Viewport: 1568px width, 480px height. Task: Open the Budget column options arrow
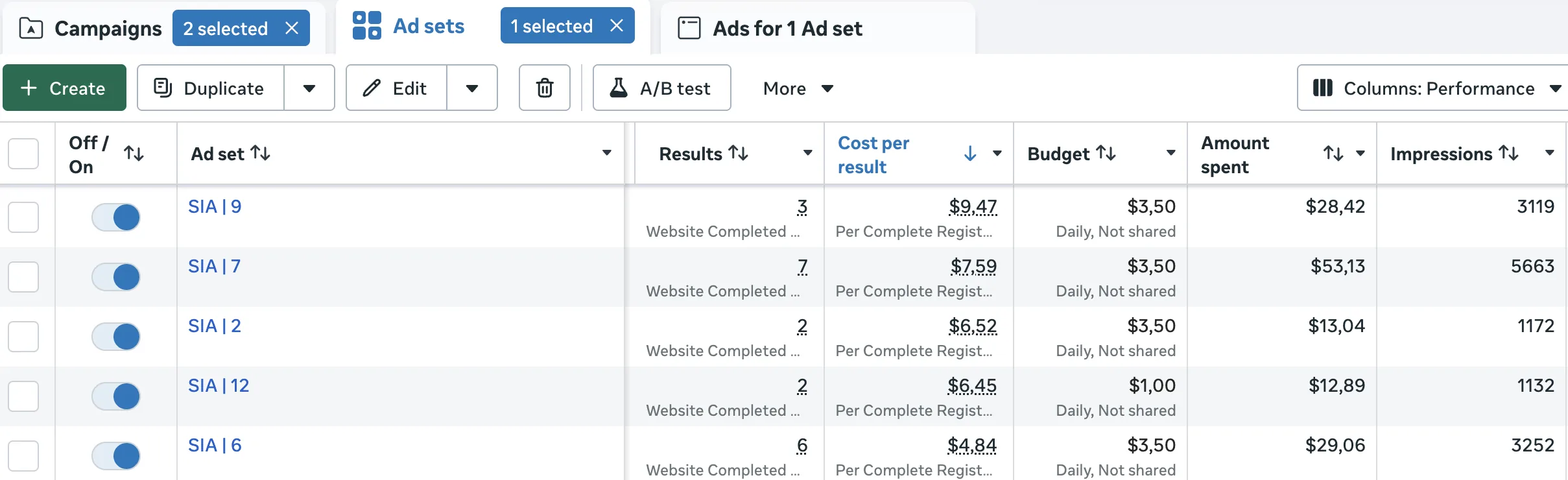click(x=1171, y=153)
